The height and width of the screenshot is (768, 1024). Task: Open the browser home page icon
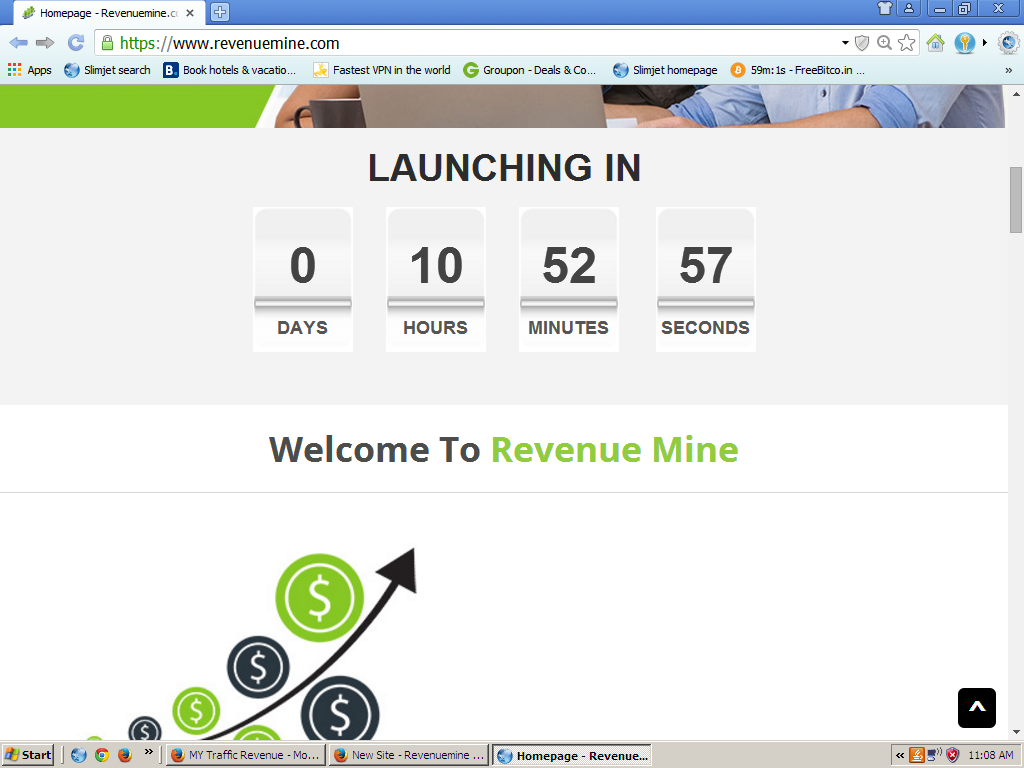(936, 43)
